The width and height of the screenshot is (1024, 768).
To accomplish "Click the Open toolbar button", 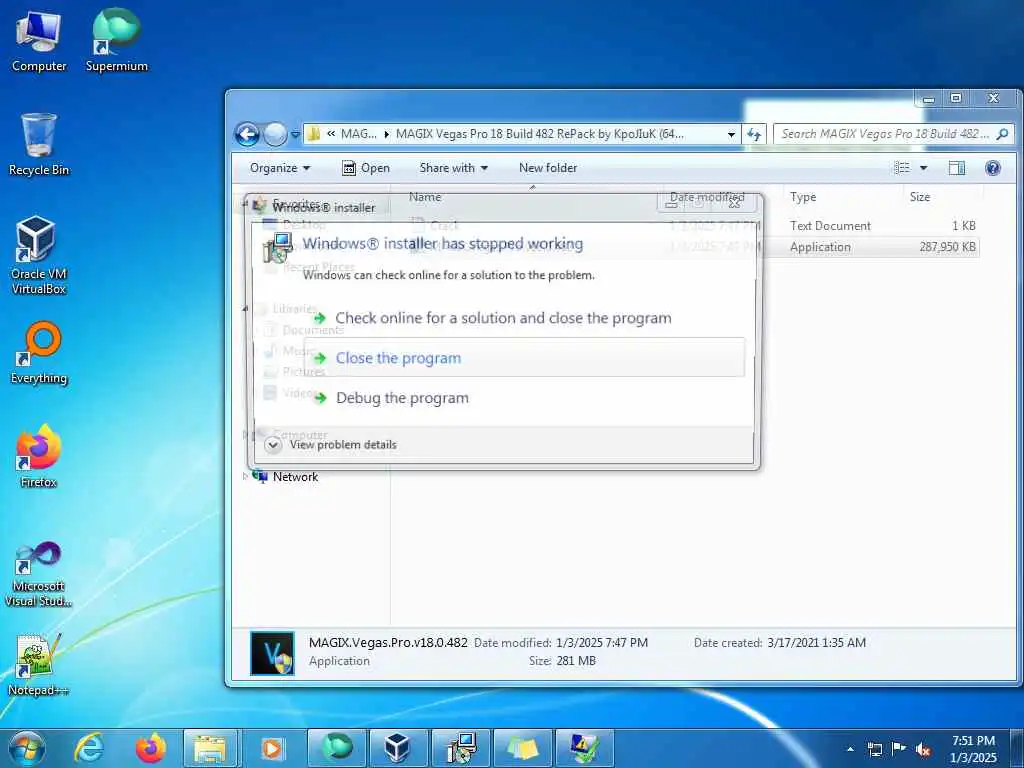I will pyautogui.click(x=366, y=168).
